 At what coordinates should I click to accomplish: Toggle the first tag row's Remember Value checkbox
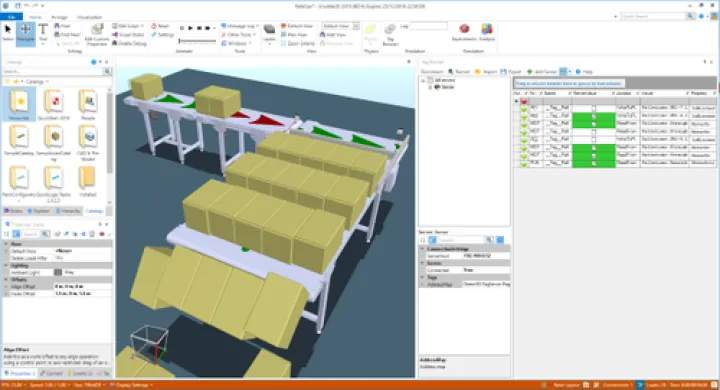point(593,108)
